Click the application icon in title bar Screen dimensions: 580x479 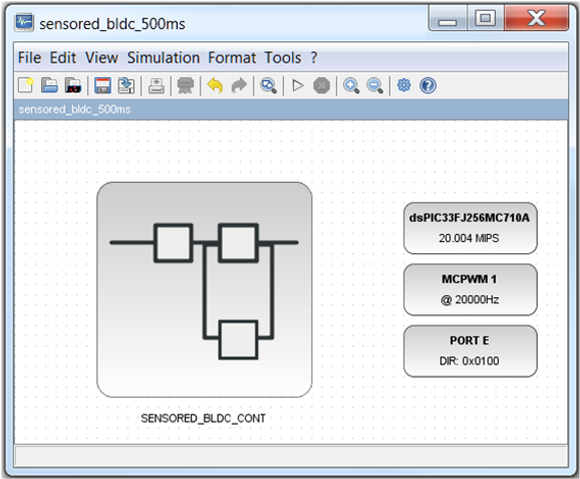[x=24, y=23]
